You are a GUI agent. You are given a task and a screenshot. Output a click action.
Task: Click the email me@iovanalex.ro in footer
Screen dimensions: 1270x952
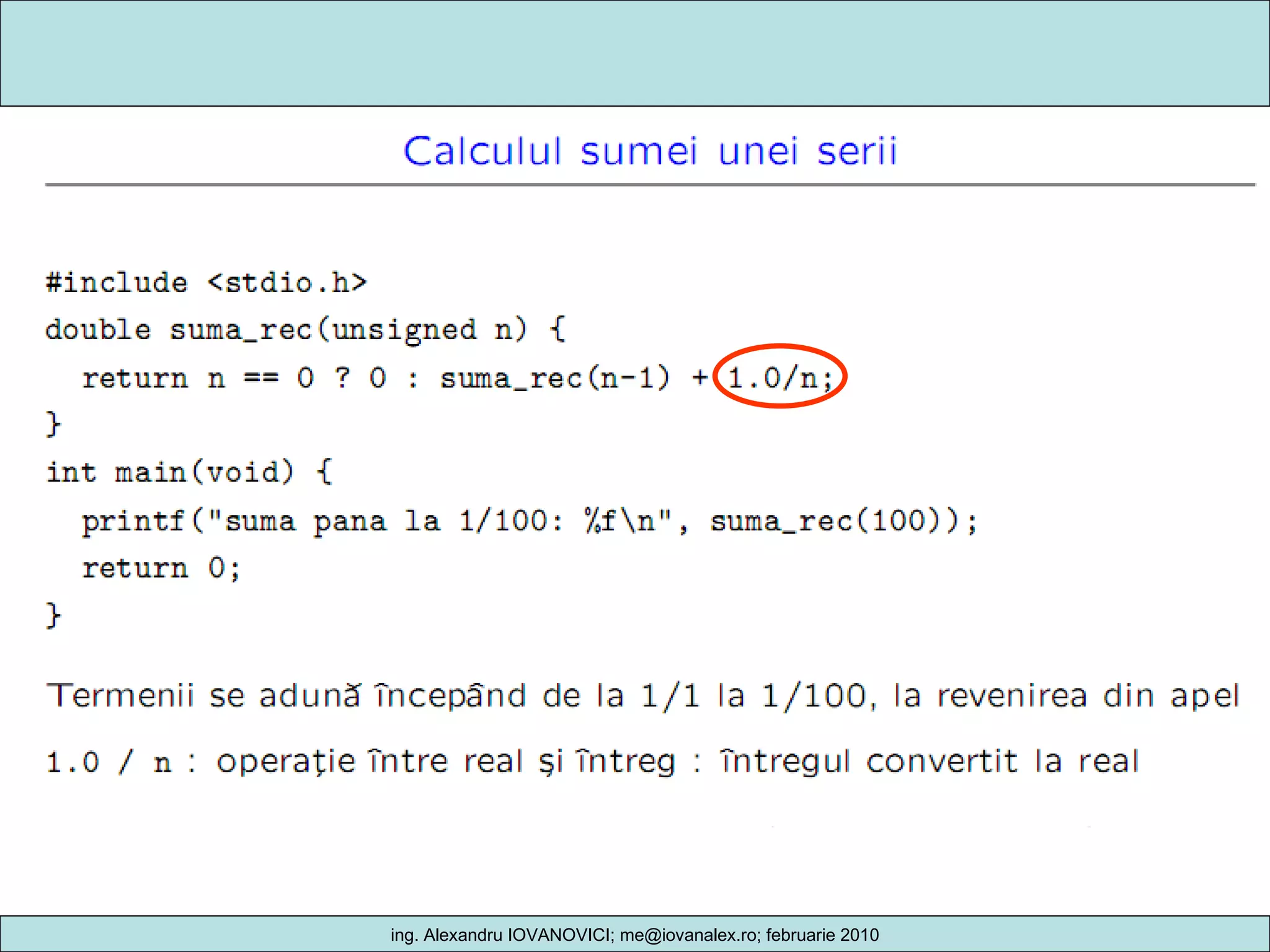click(x=687, y=935)
